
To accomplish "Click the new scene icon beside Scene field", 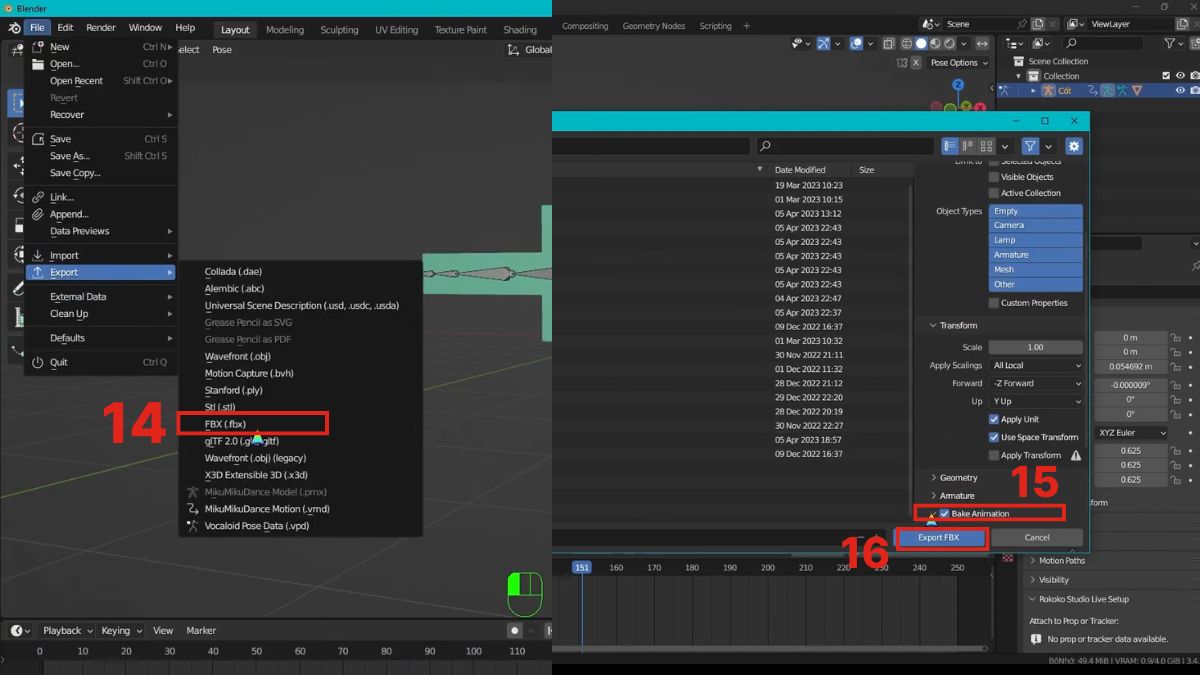I will [x=1037, y=24].
